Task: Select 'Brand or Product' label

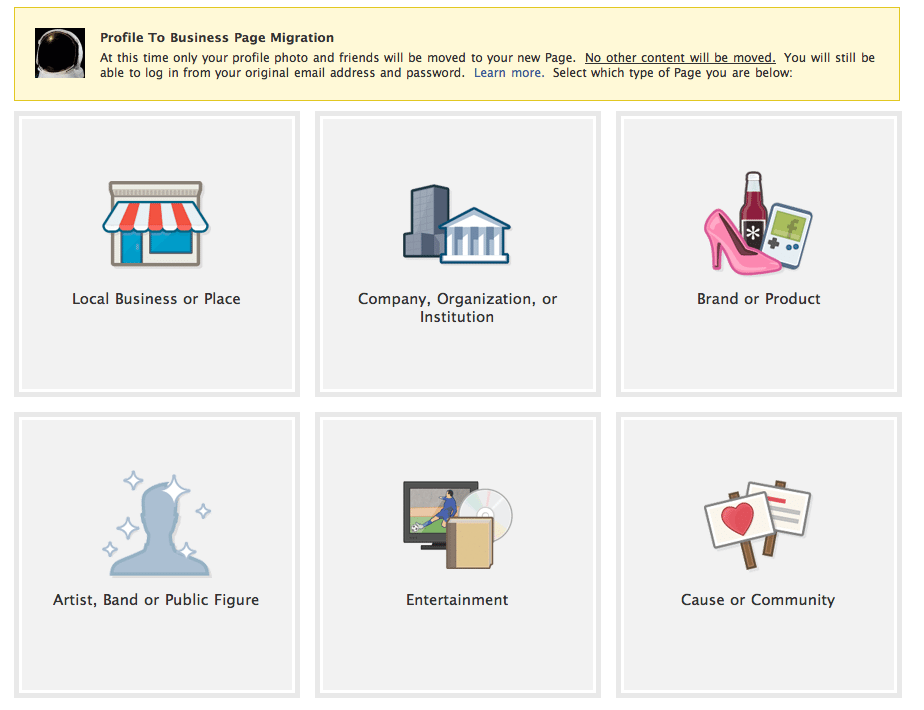Action: [x=758, y=299]
